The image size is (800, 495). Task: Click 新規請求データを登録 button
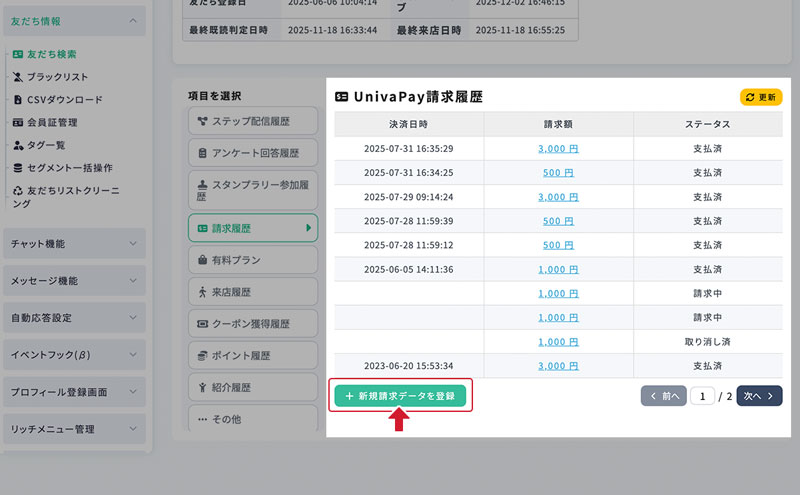pos(399,396)
